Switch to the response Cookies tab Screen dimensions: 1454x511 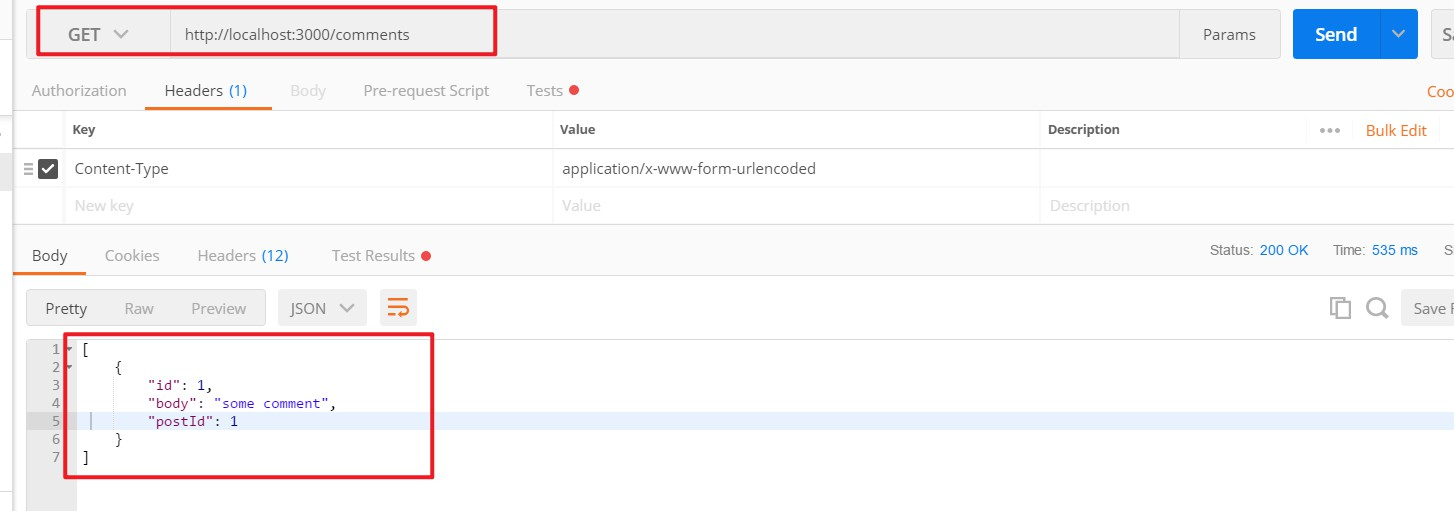click(x=132, y=255)
